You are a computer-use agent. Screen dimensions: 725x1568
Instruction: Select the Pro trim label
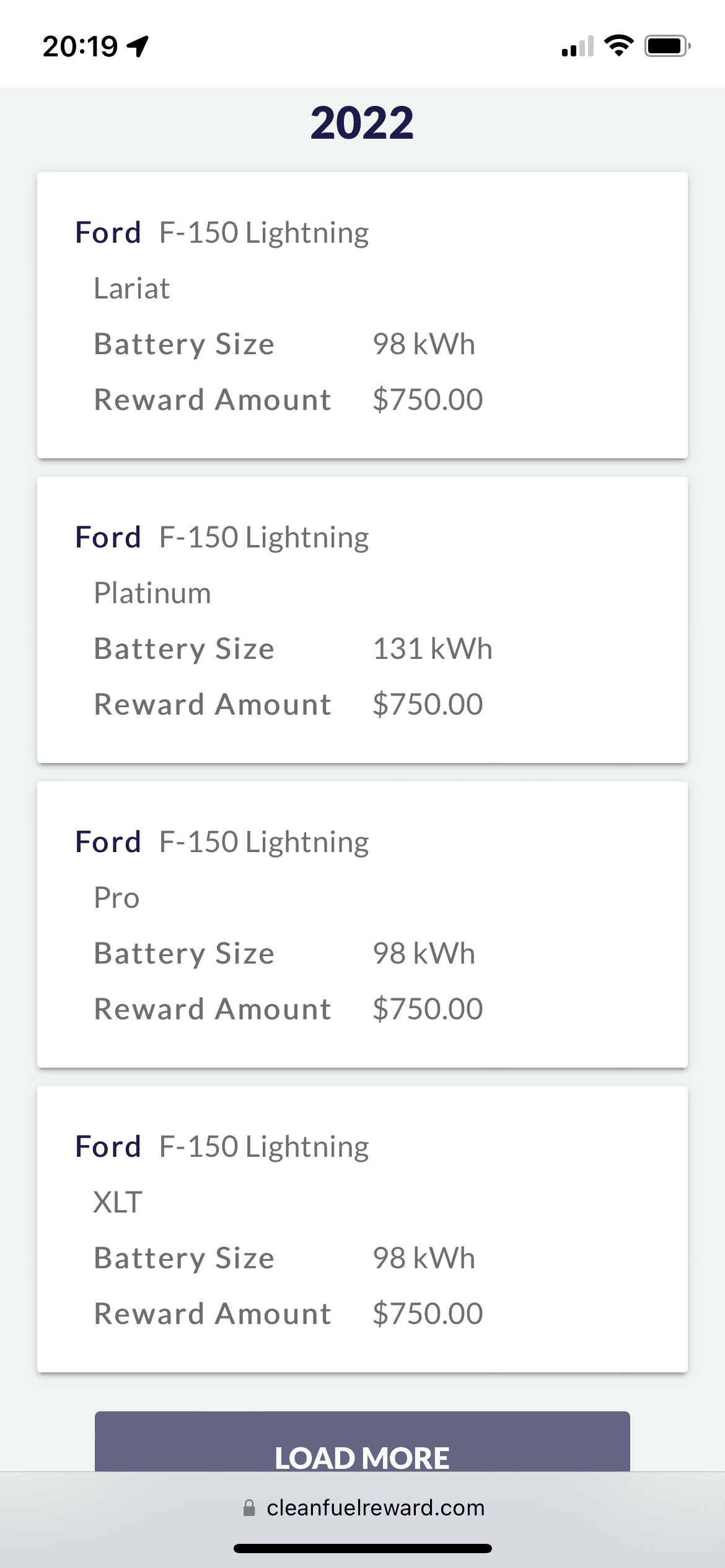pos(116,898)
